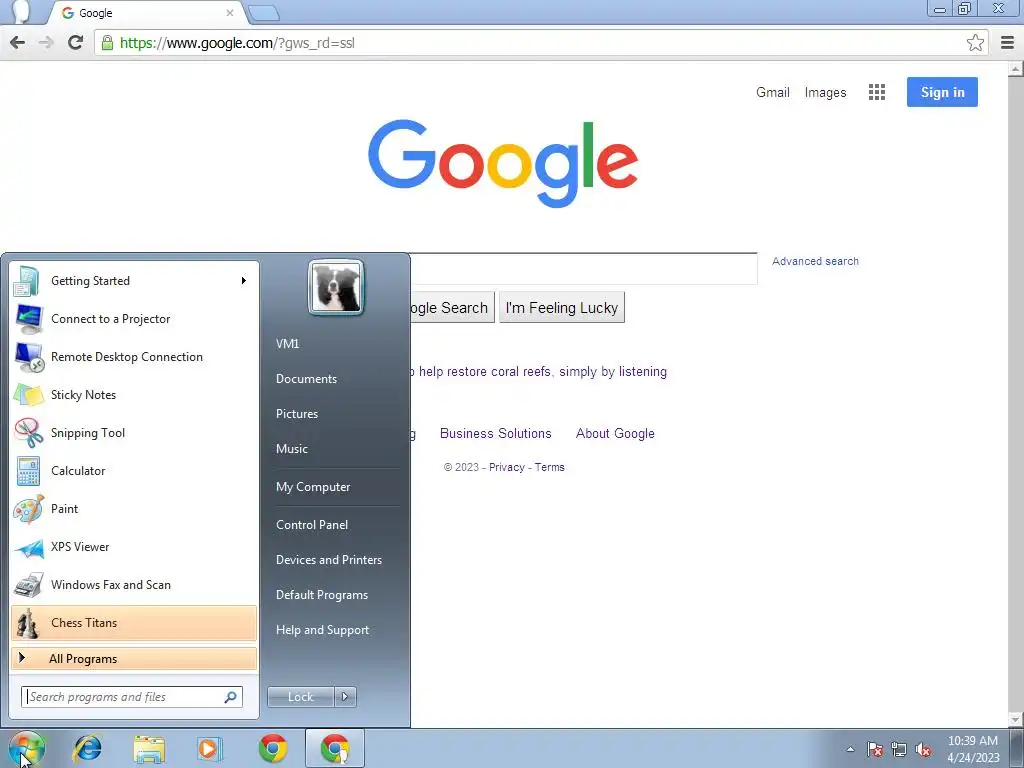Open the coral reefs listening link

click(538, 372)
